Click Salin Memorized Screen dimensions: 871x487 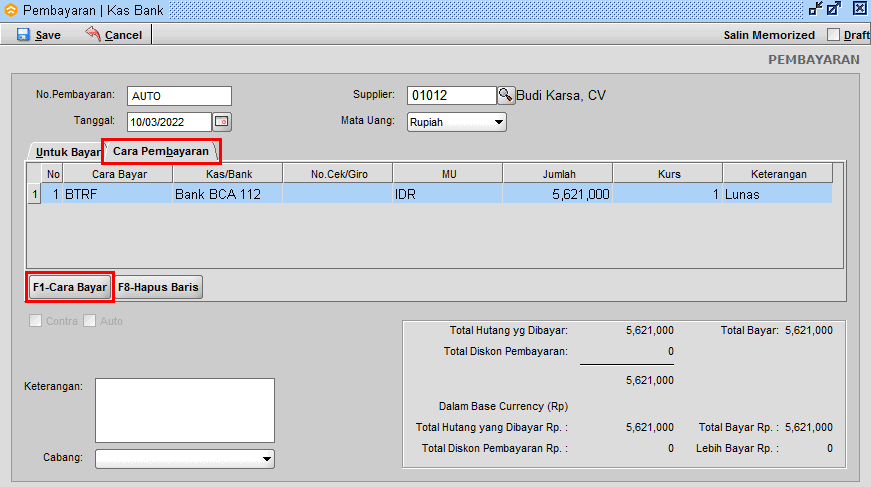tap(769, 35)
